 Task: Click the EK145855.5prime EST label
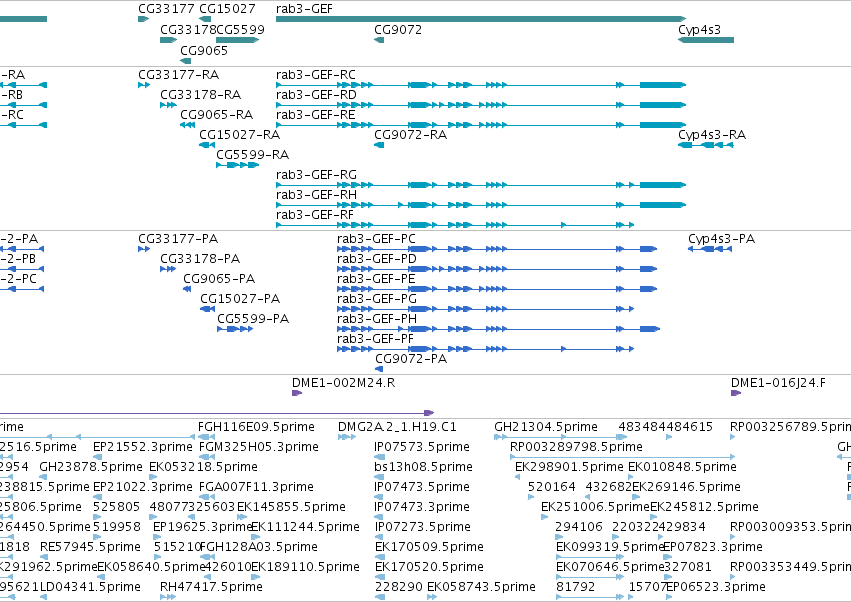(291, 507)
